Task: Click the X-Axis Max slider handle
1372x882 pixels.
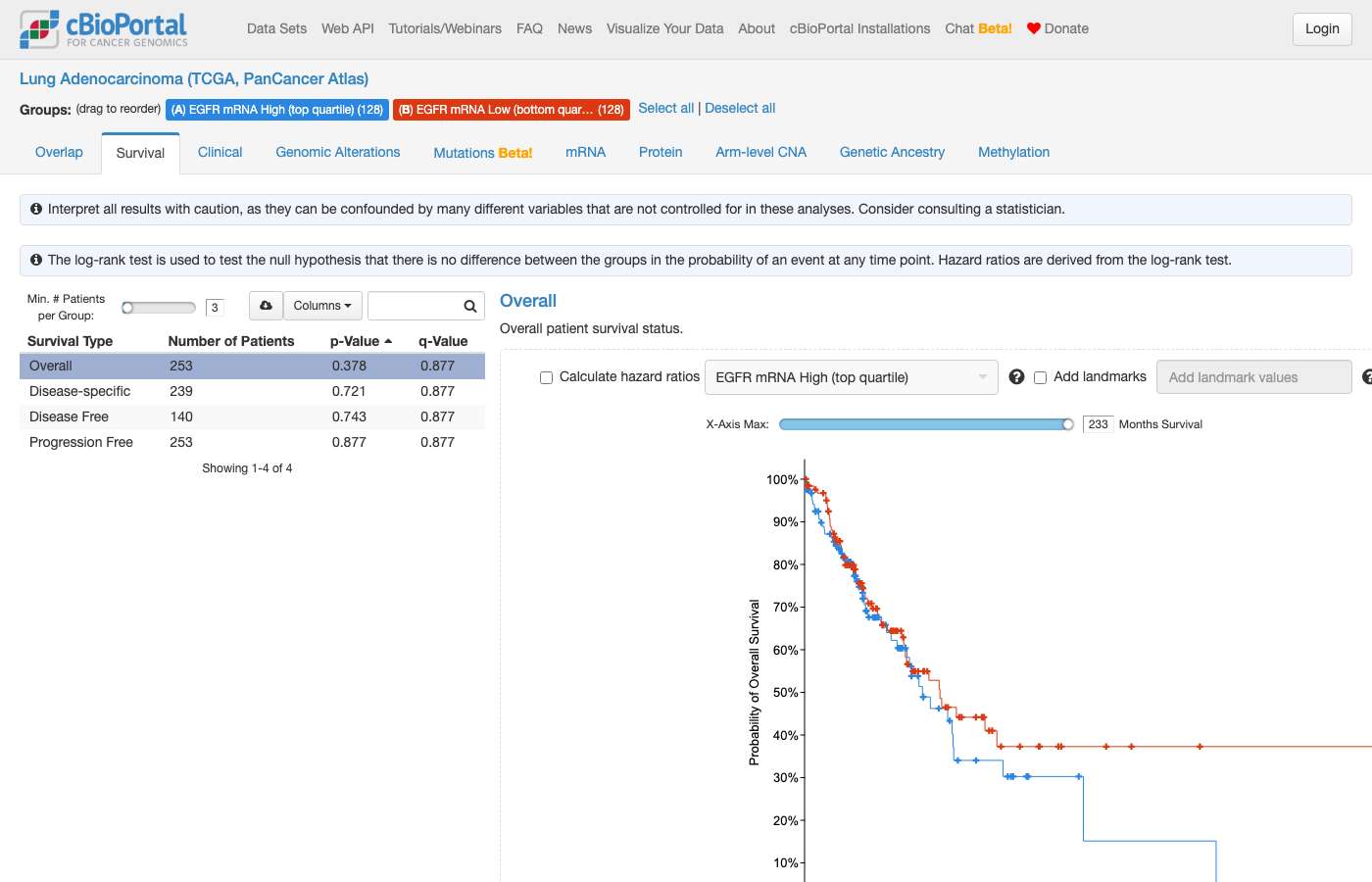Action: point(1067,424)
